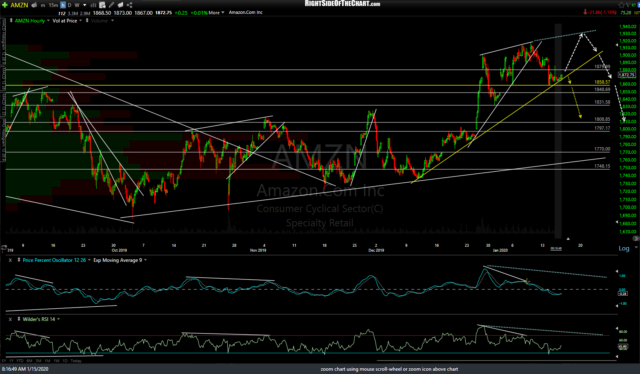Click the Oct 2019 label on time axis
The height and width of the screenshot is (374, 640).
click(119, 250)
